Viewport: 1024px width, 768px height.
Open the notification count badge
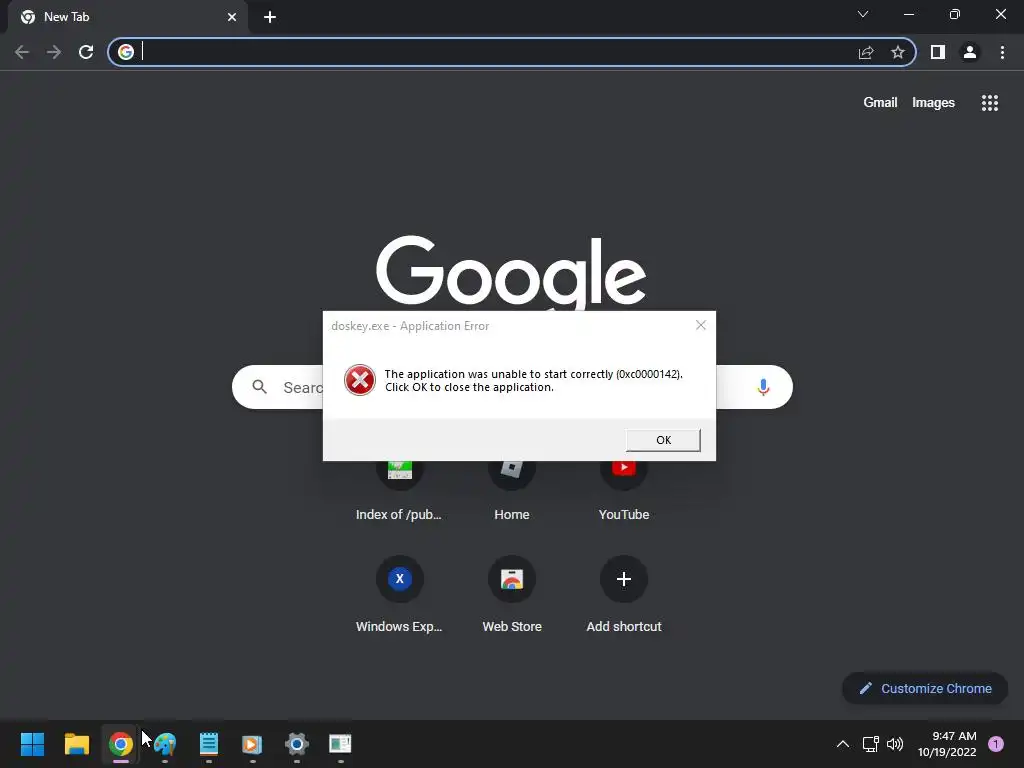(996, 744)
